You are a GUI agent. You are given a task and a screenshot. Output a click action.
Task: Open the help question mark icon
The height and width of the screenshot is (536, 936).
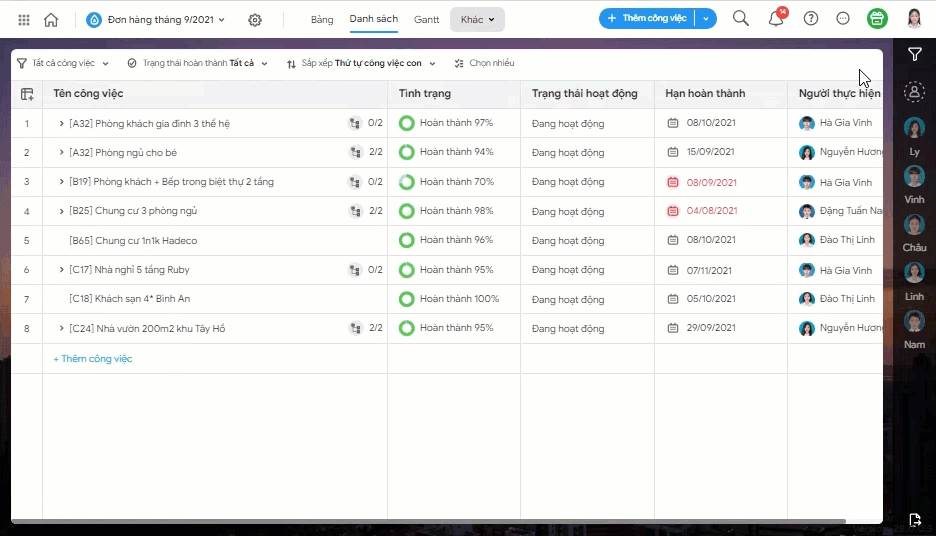pos(811,19)
